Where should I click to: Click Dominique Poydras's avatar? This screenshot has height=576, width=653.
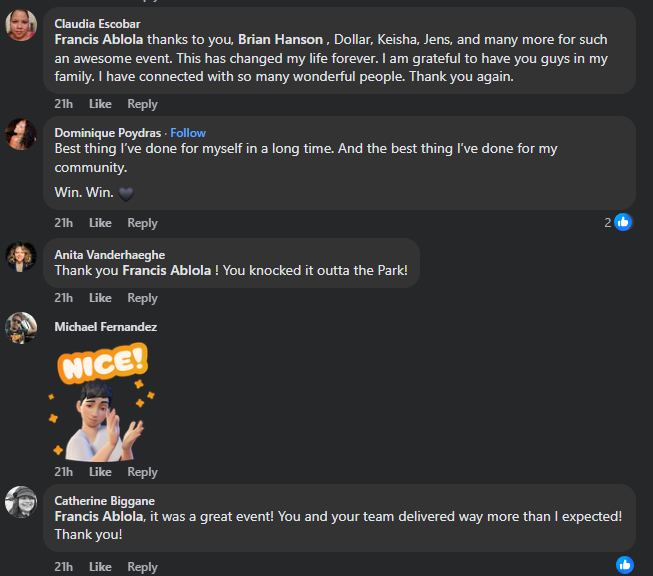tap(22, 134)
